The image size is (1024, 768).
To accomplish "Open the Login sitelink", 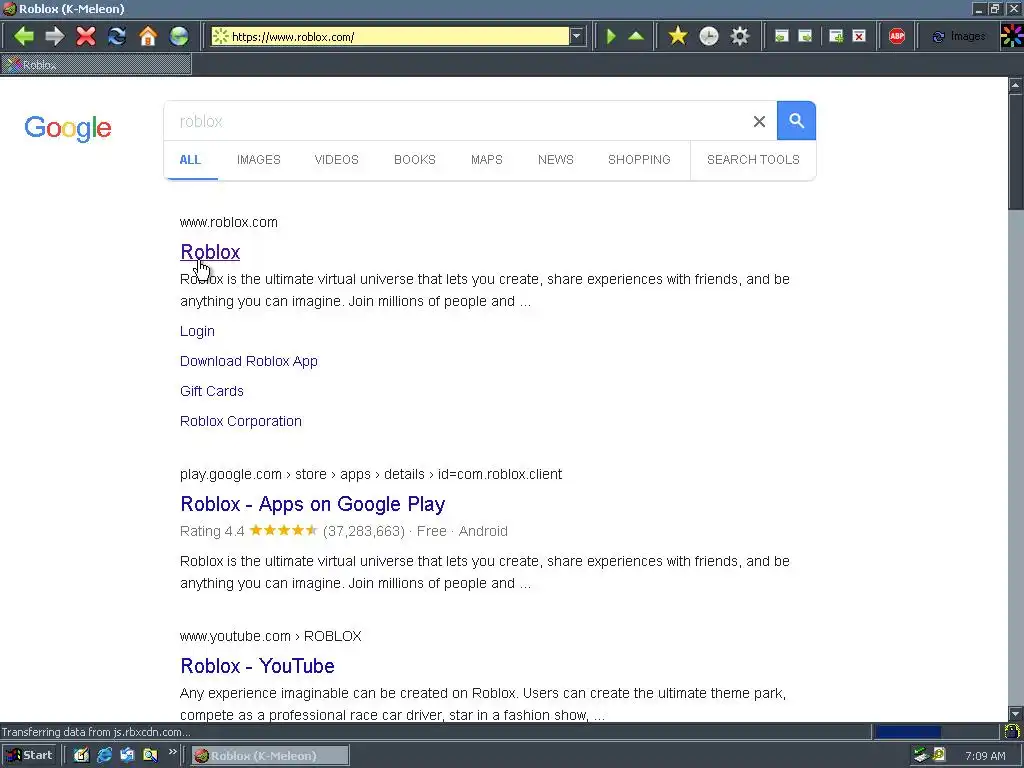I will 197,331.
